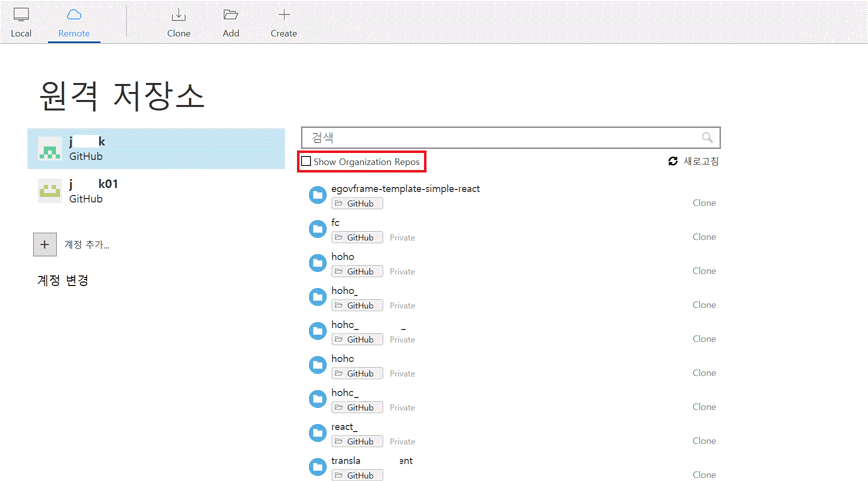Click repo icon for transla...ent
Image resolution: width=868 pixels, height=481 pixels.
pyautogui.click(x=318, y=467)
